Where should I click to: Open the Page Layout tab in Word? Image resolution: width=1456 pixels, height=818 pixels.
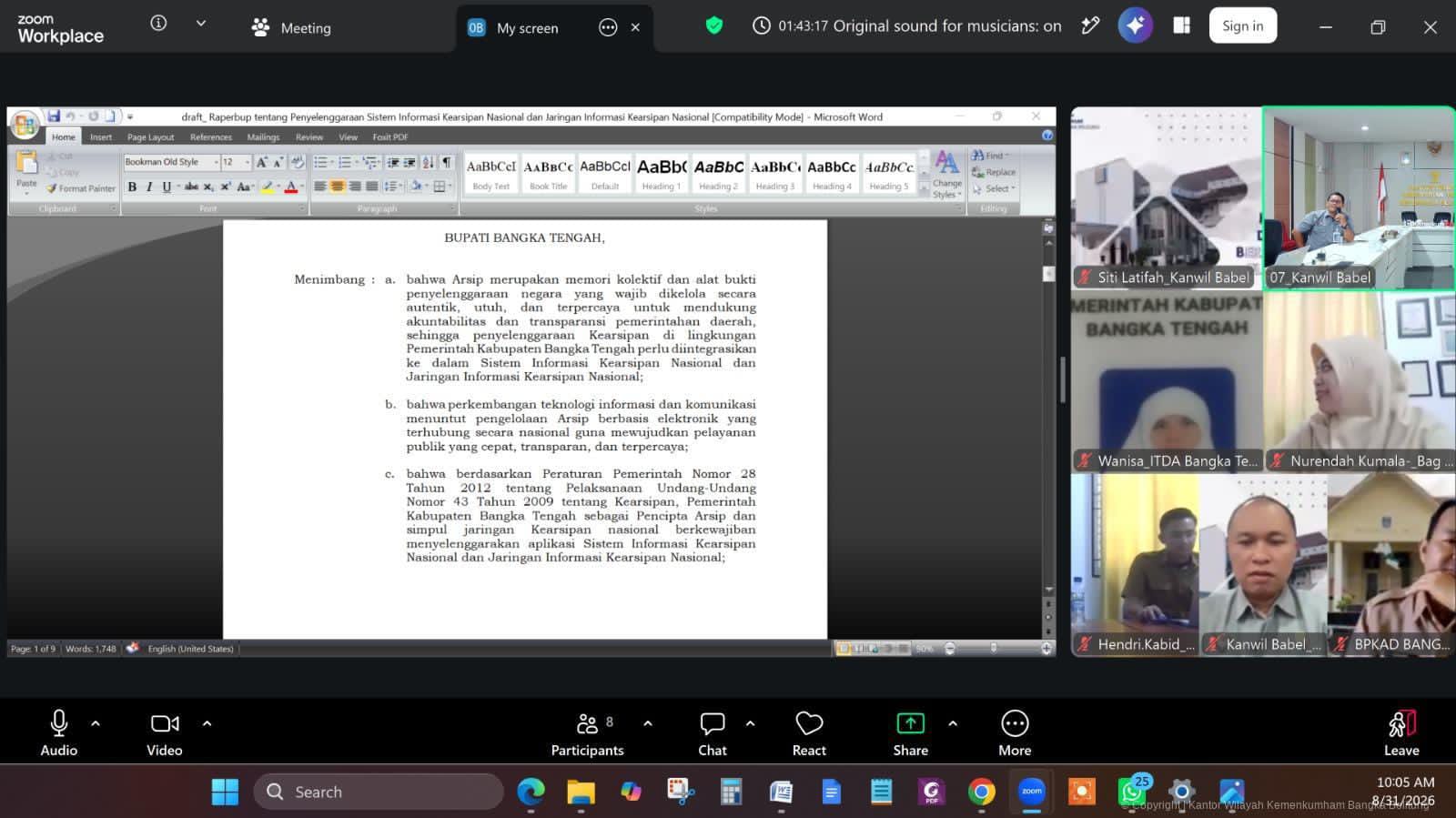[x=150, y=137]
